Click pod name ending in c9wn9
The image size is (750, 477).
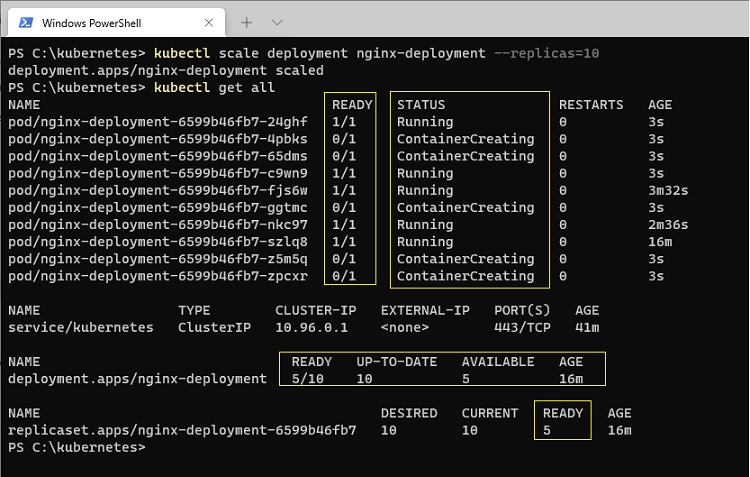pyautogui.click(x=158, y=173)
